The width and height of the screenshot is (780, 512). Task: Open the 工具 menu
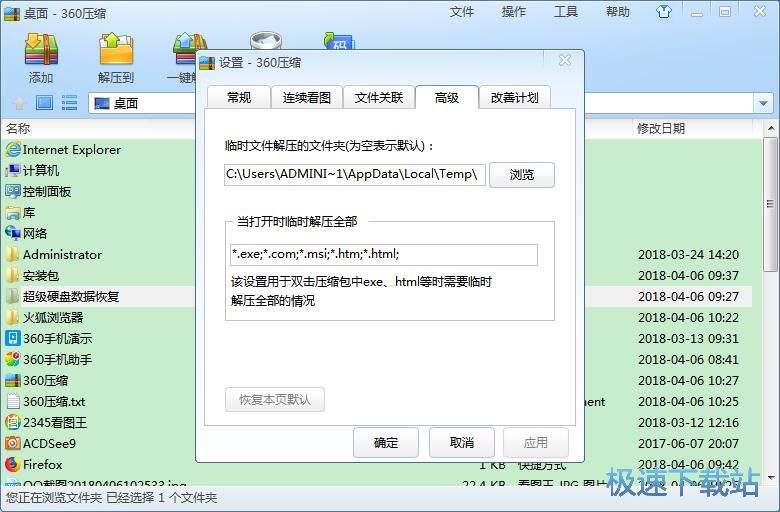566,12
